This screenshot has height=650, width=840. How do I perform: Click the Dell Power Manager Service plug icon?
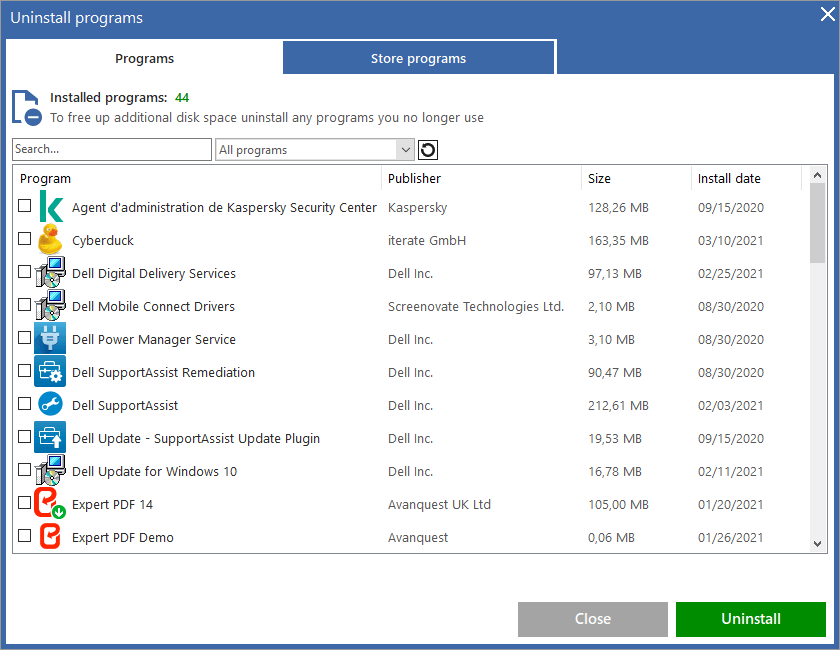tap(50, 338)
